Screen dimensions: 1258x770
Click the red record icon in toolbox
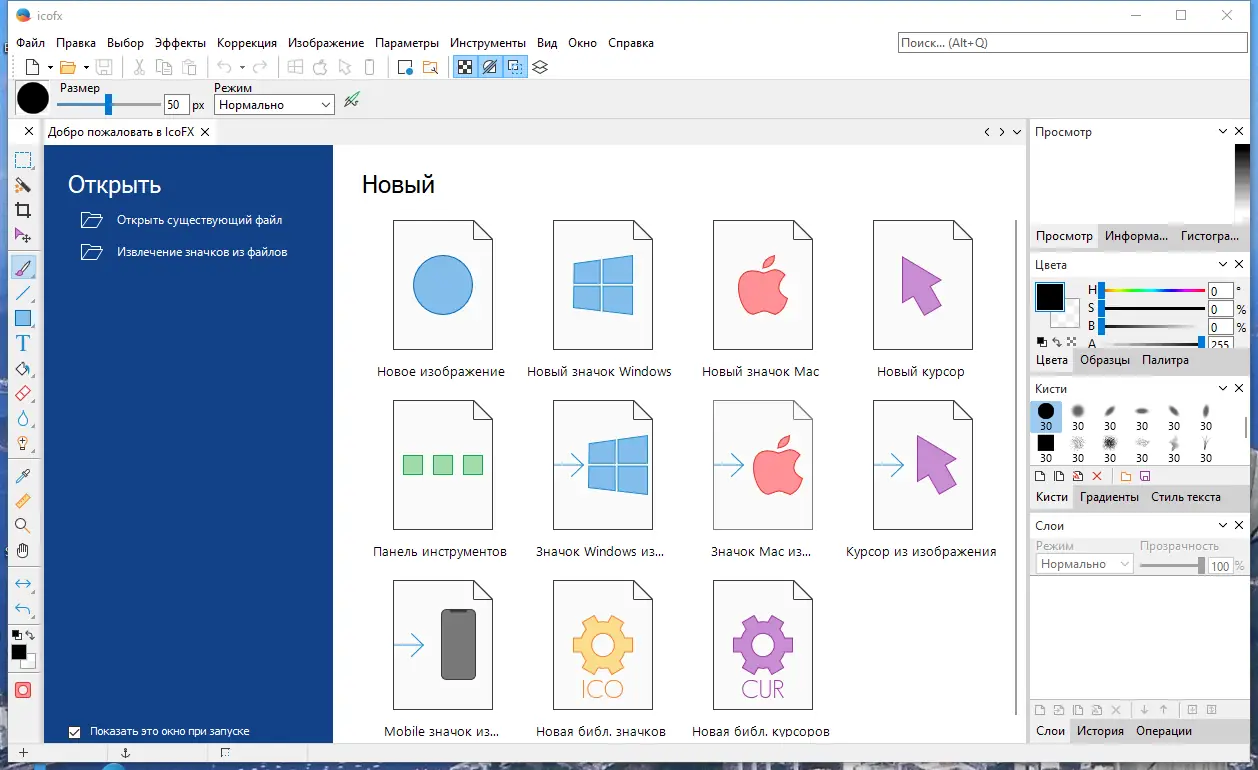coord(22,690)
